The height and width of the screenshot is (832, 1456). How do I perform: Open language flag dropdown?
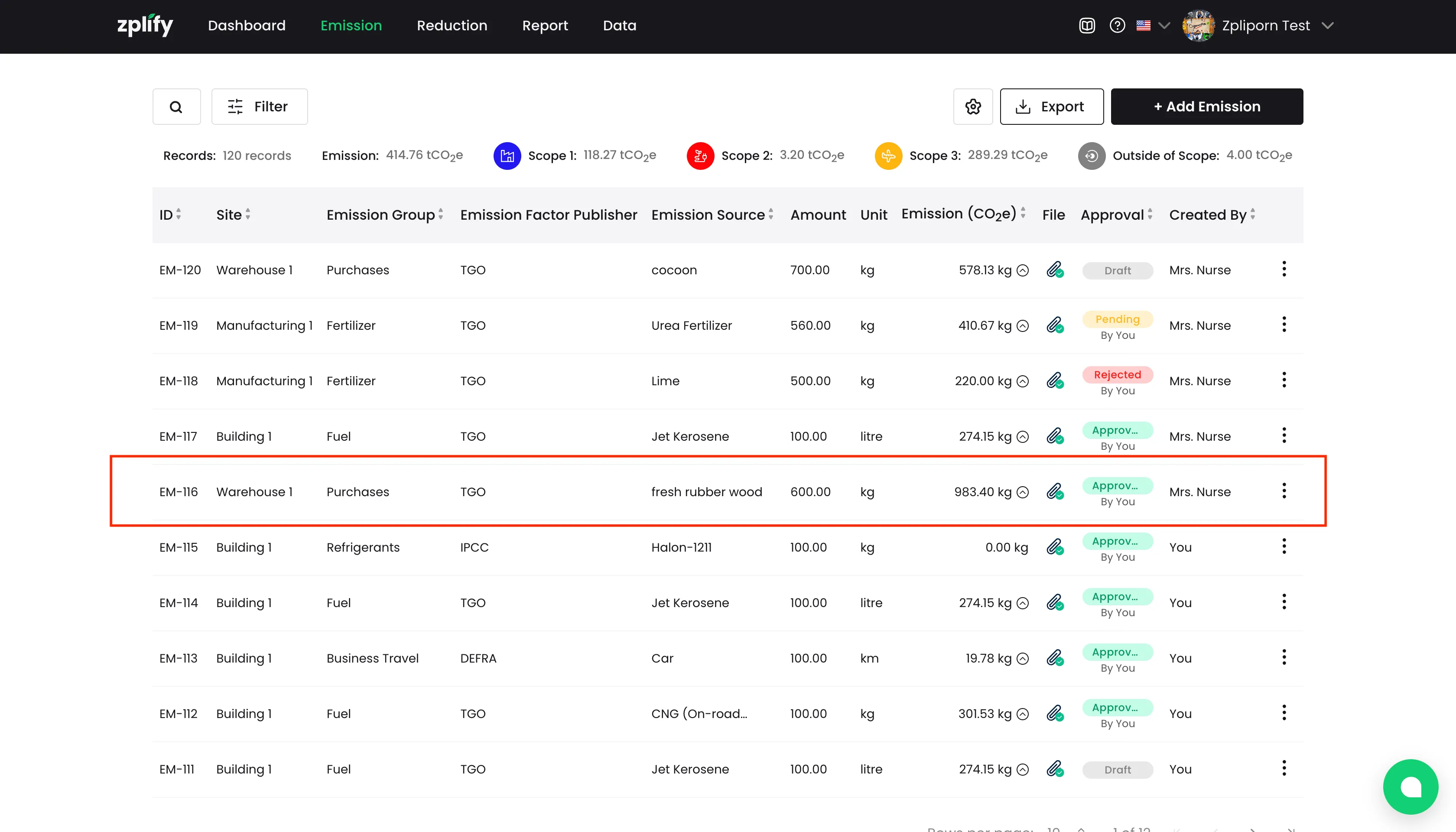[1153, 26]
